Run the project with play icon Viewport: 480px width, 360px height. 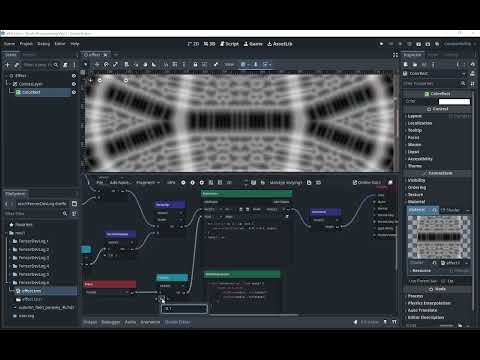(381, 44)
